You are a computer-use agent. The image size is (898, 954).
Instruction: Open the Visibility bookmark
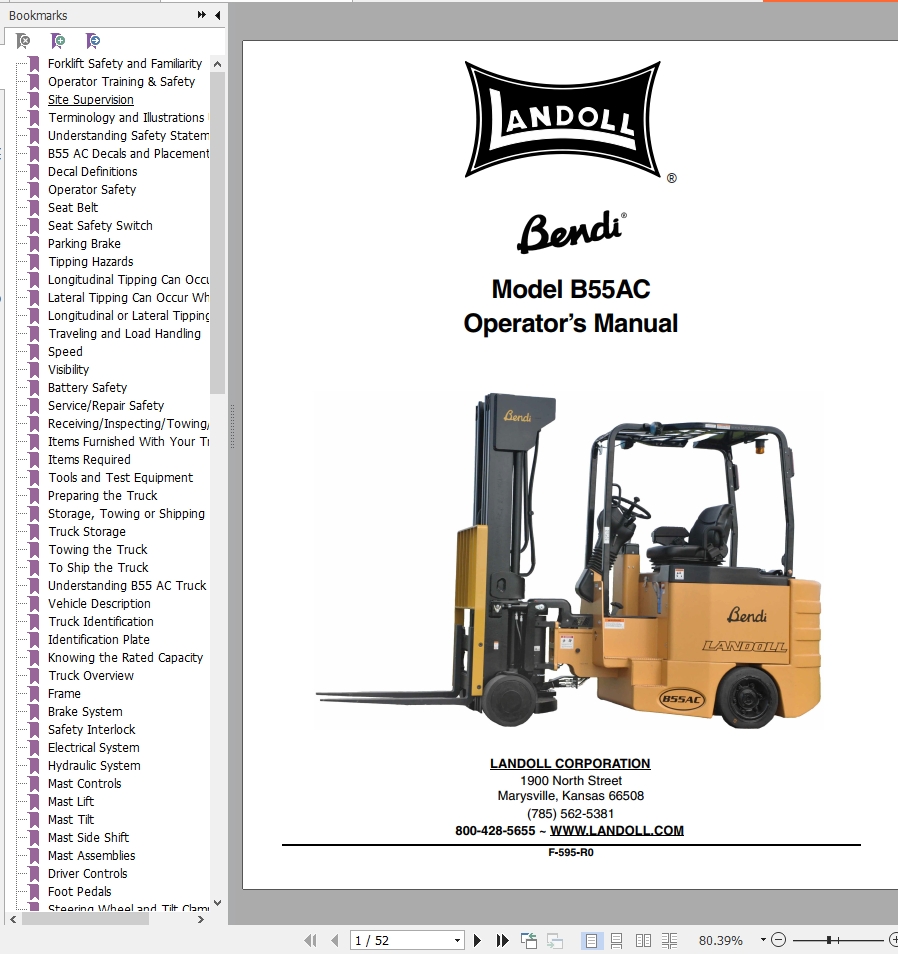pos(68,369)
